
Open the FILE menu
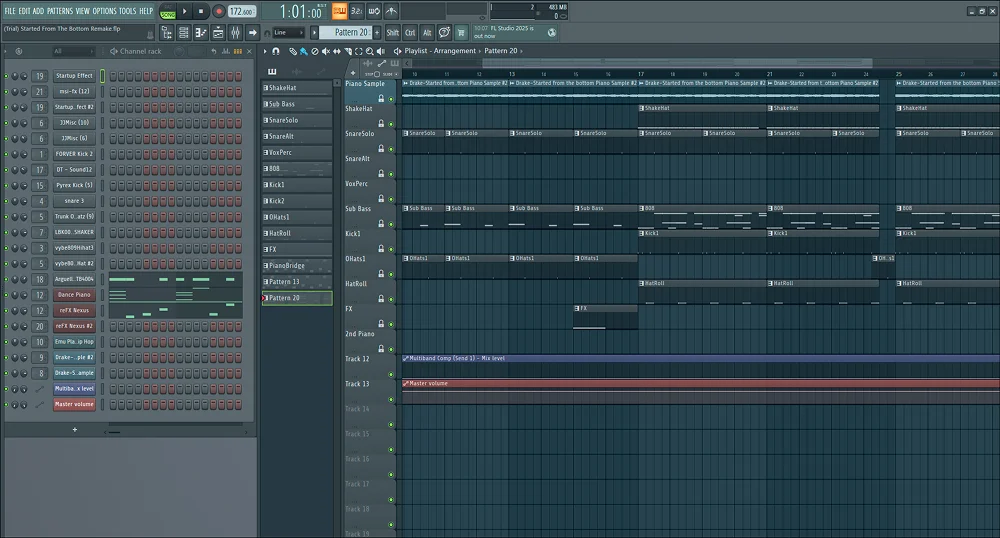[10, 11]
